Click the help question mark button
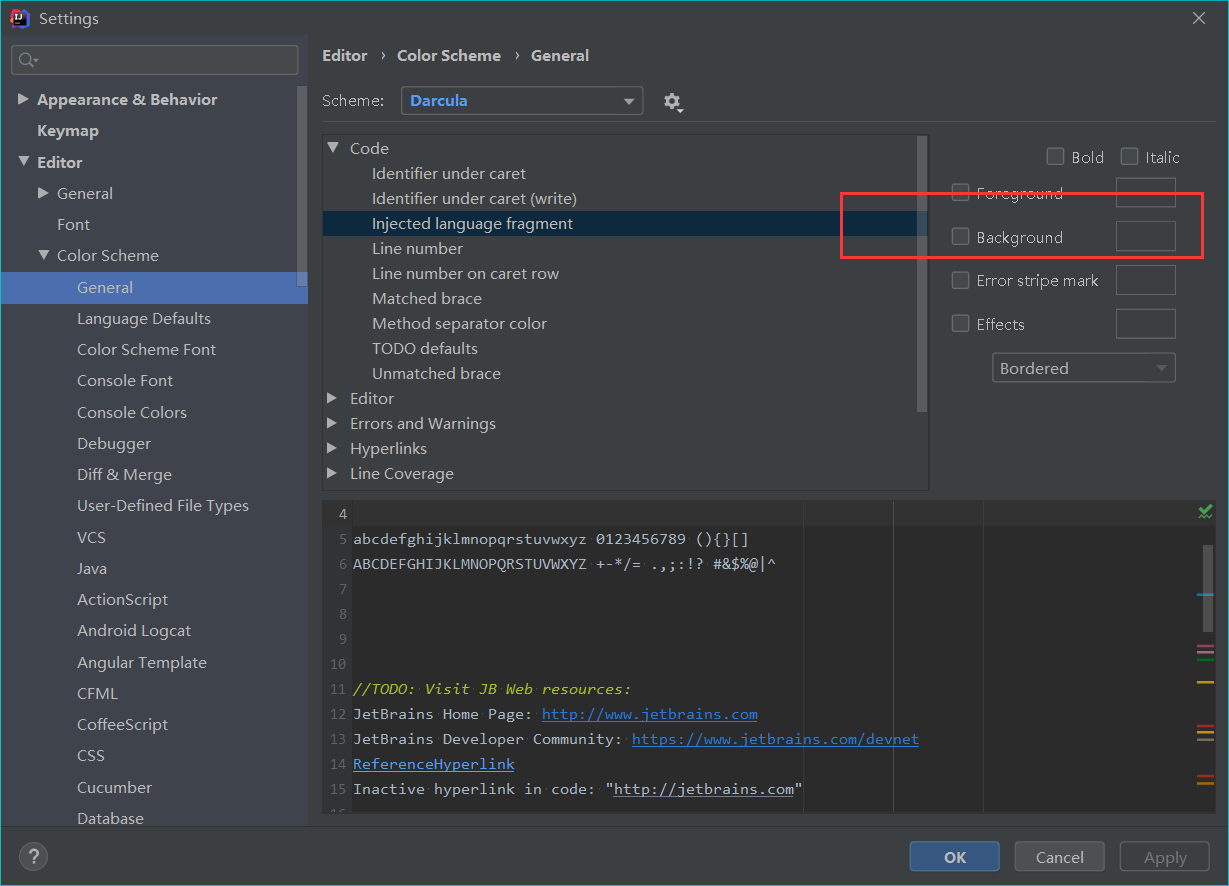 tap(33, 856)
